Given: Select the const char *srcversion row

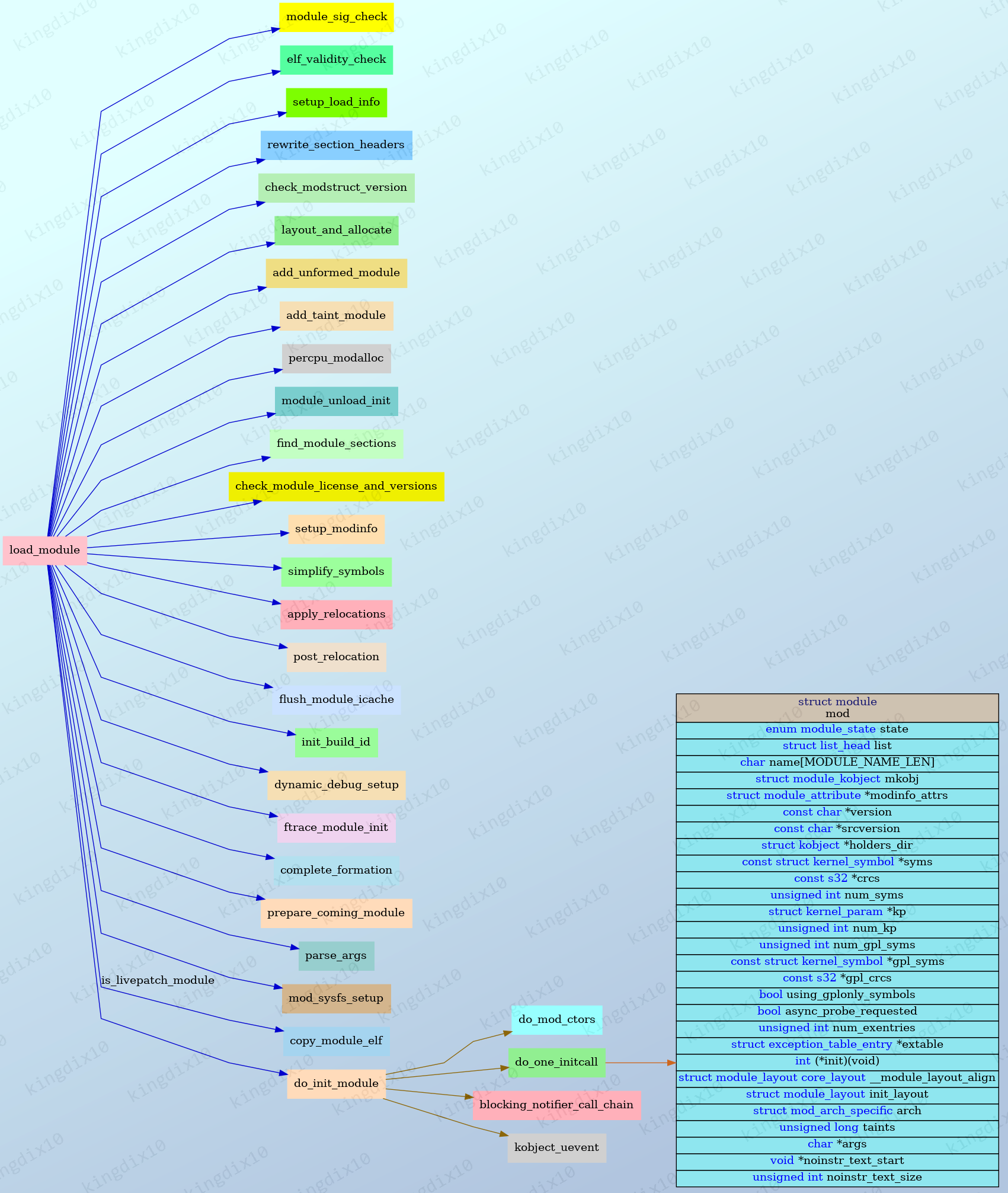Looking at the screenshot, I should point(837,829).
